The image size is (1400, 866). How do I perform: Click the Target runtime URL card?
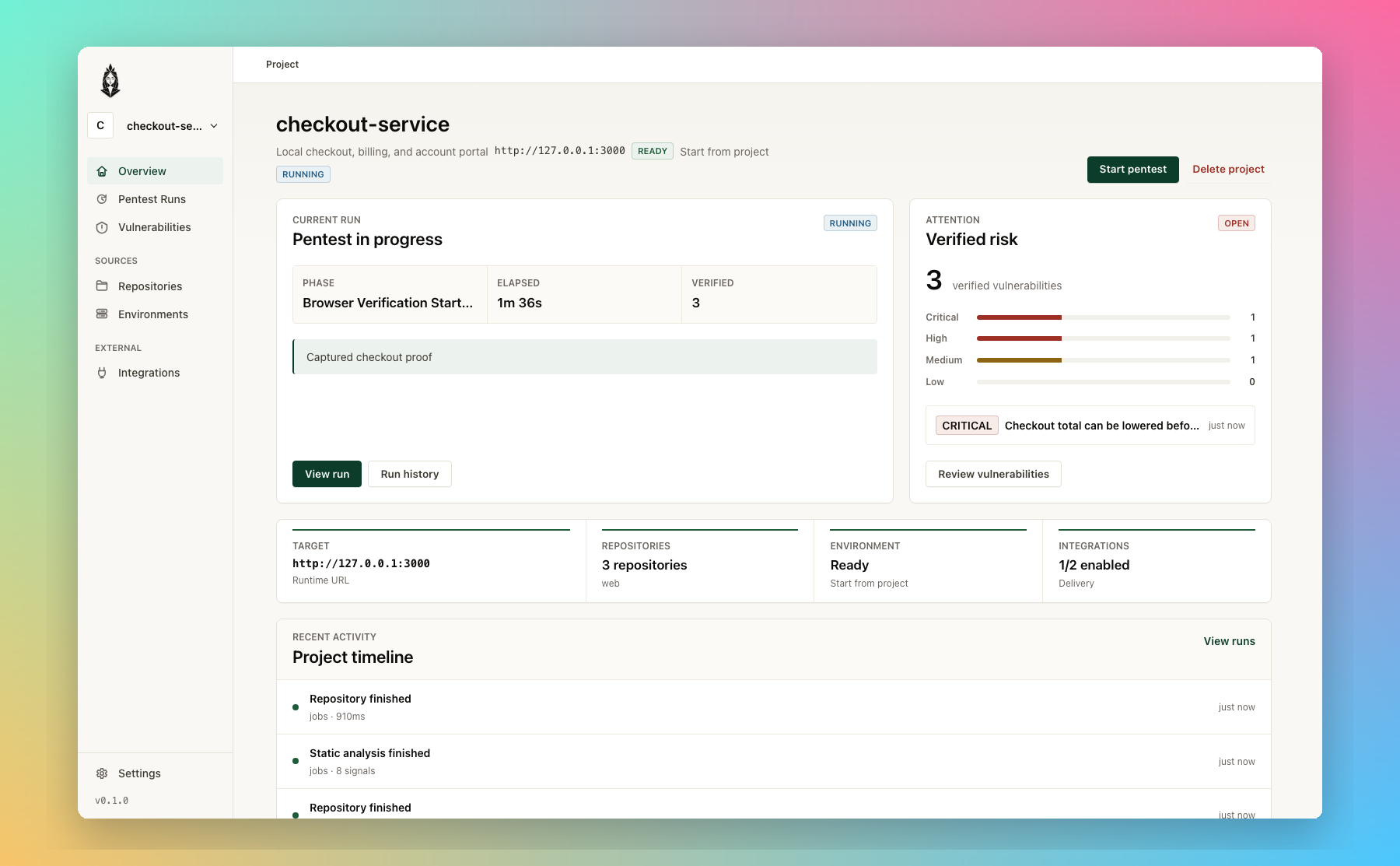pos(431,561)
